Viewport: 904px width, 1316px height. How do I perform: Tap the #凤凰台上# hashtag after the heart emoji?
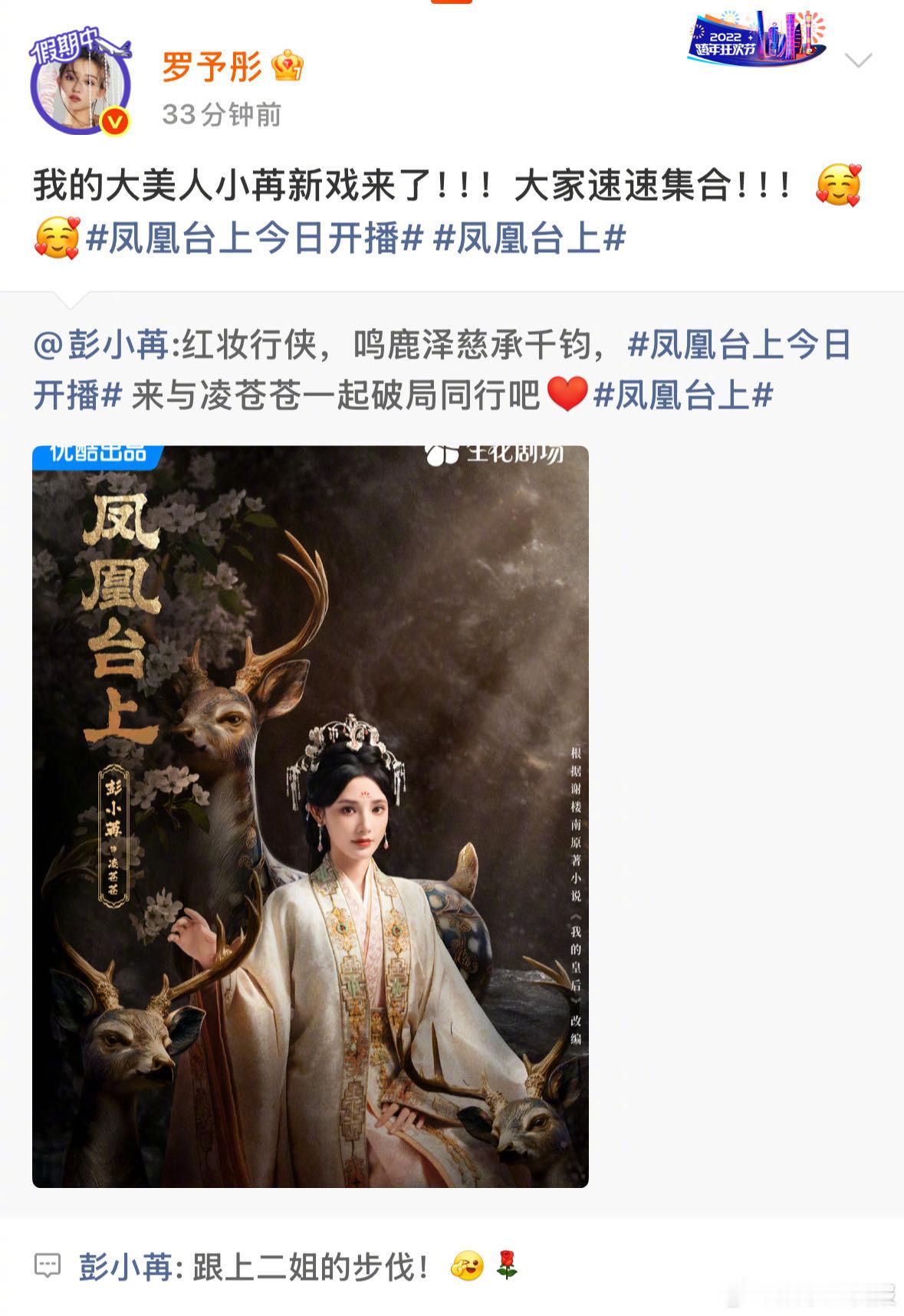683,395
